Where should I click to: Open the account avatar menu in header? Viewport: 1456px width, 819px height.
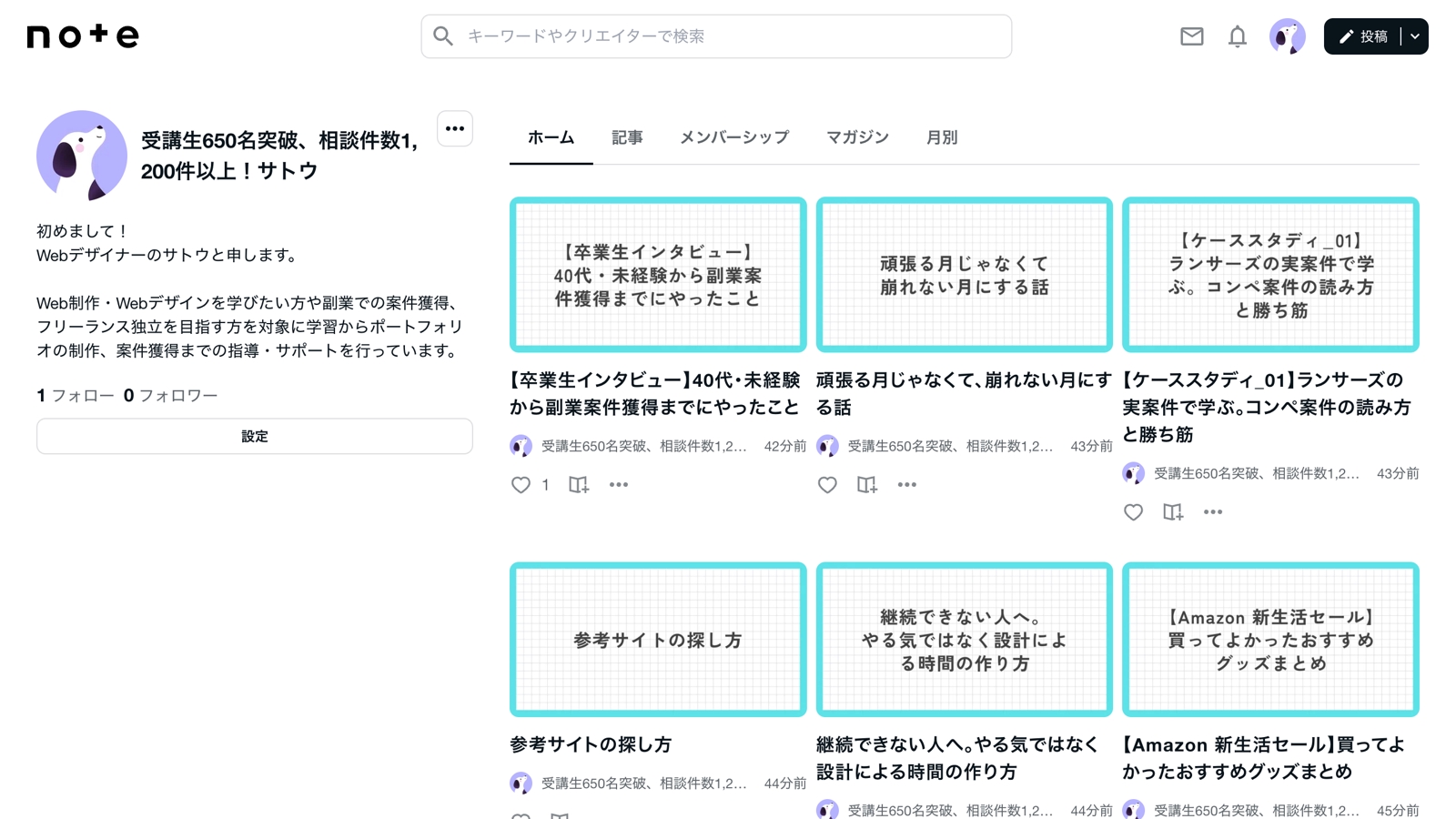[x=1288, y=36]
